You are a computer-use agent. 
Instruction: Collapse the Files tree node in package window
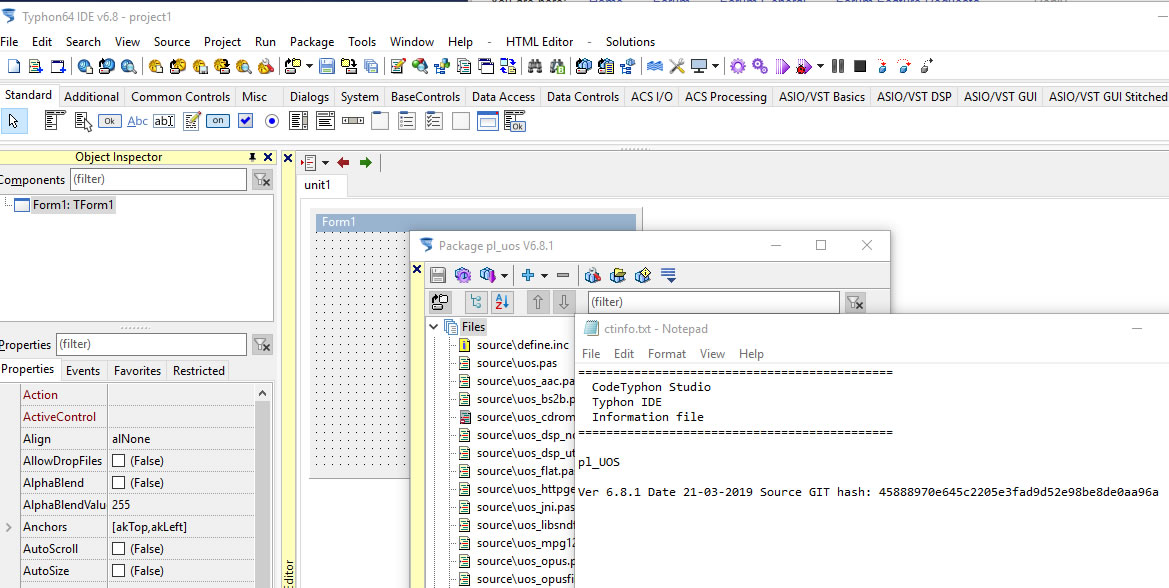tap(433, 326)
